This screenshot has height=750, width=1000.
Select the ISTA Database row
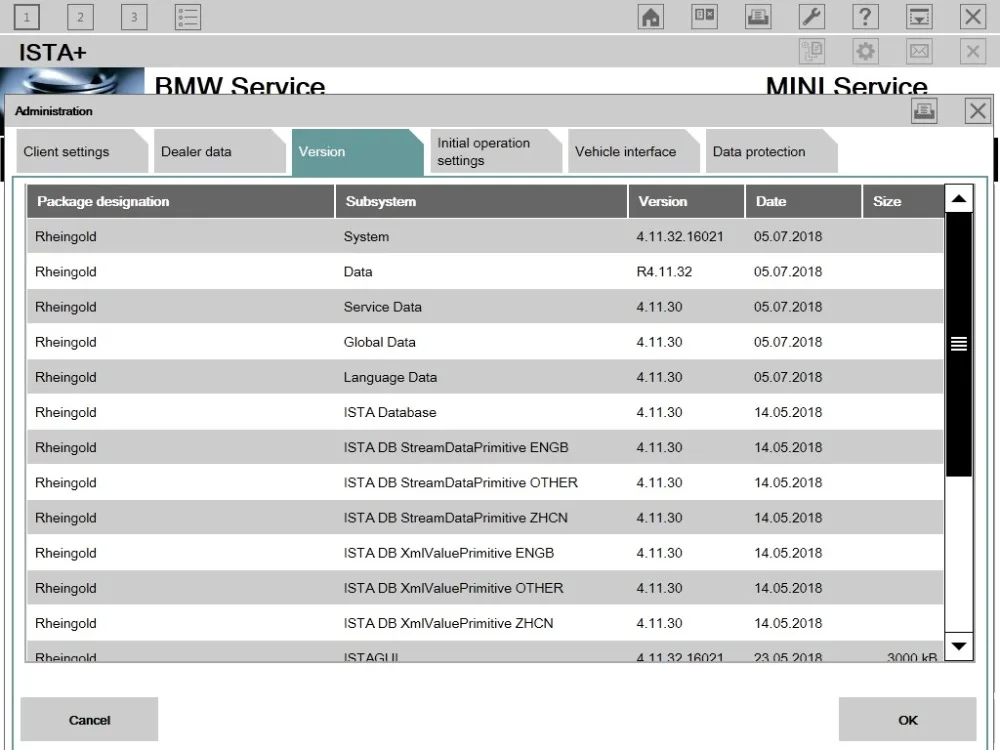pos(485,412)
